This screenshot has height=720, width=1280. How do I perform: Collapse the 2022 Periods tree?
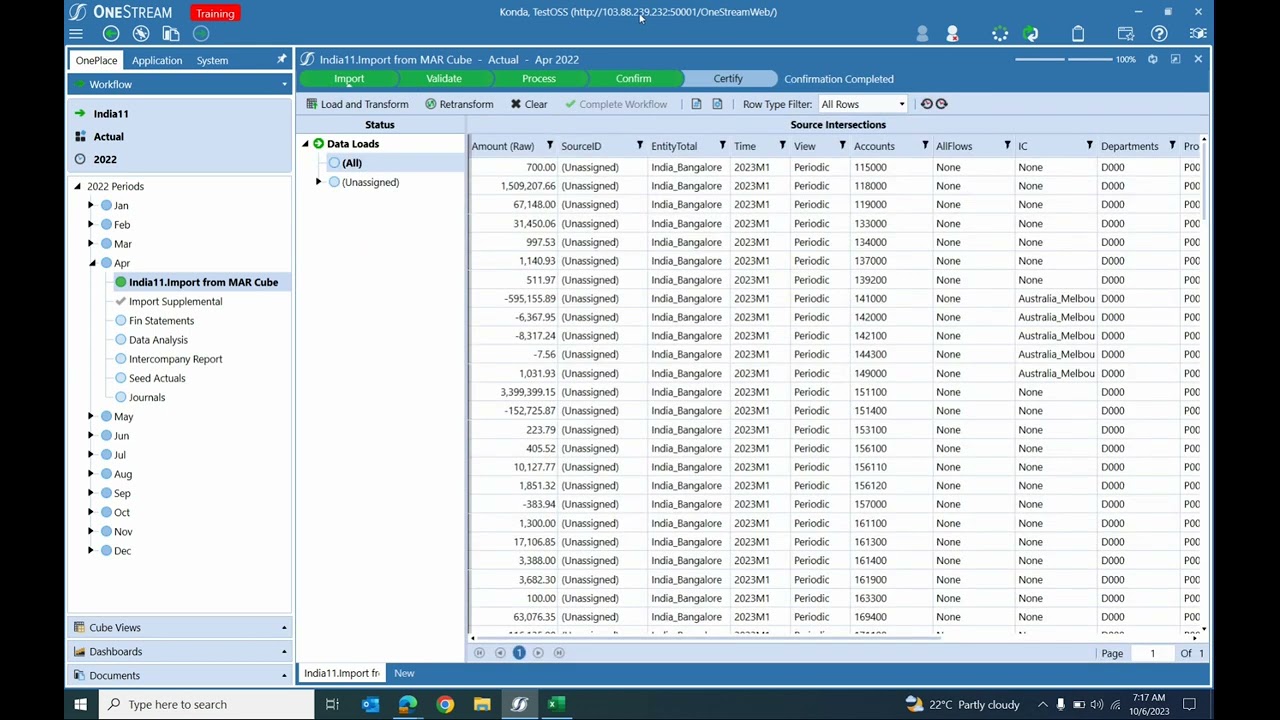tap(77, 186)
